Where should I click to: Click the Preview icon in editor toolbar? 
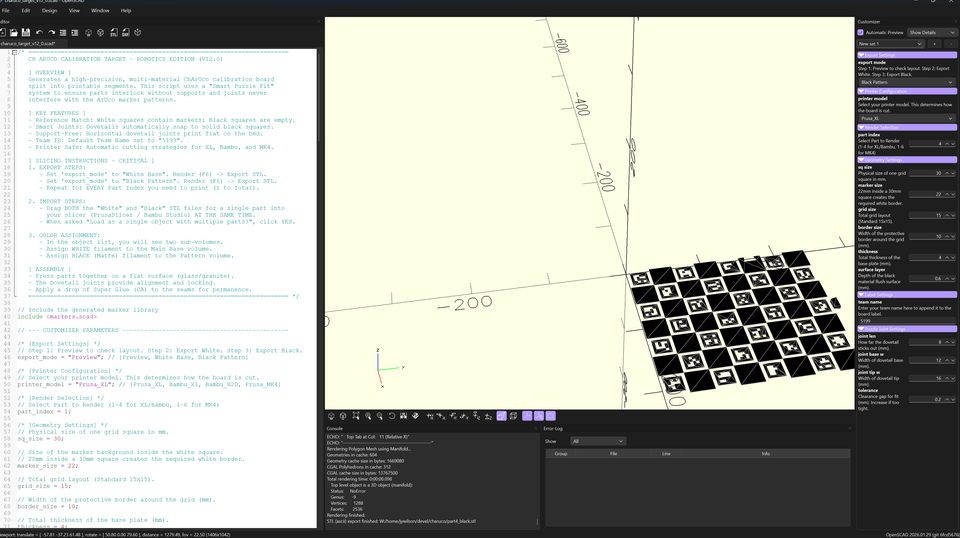pos(88,32)
